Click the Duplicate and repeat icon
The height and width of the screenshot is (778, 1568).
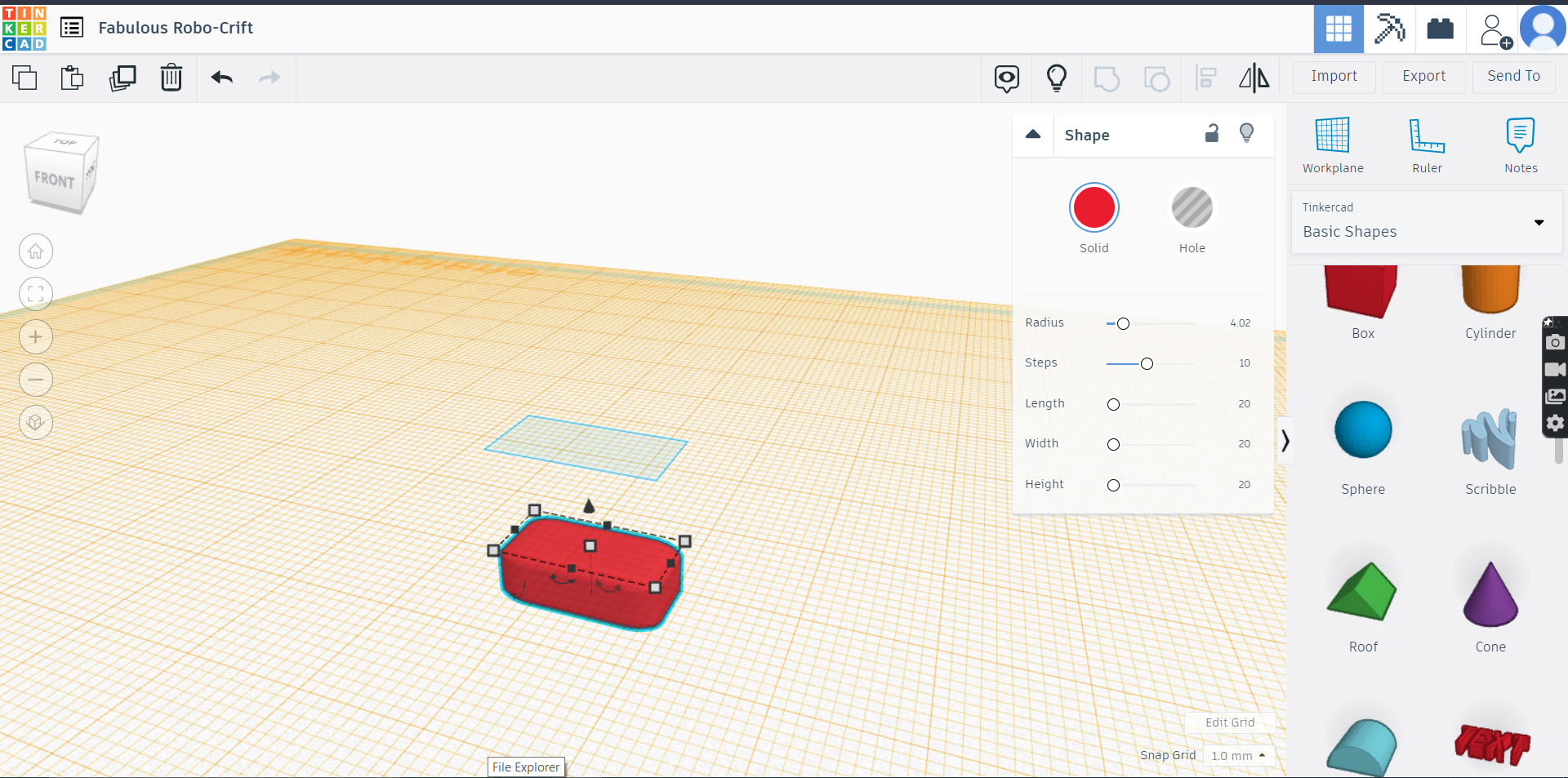coord(122,78)
